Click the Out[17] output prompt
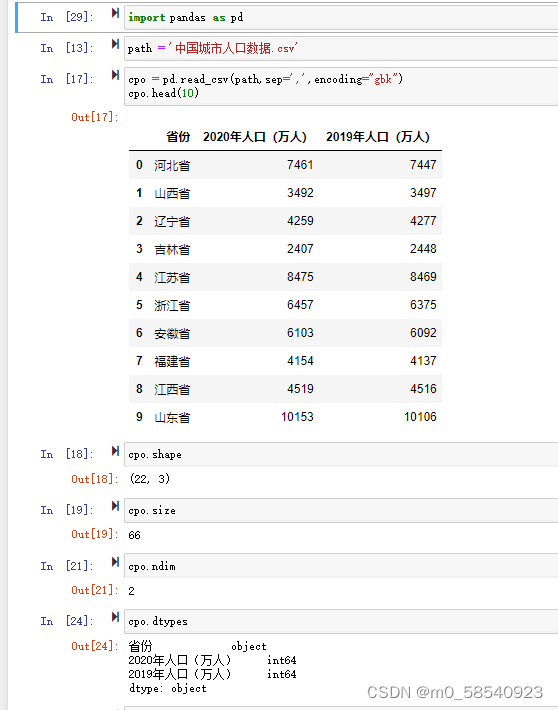The image size is (558, 710). (x=95, y=117)
